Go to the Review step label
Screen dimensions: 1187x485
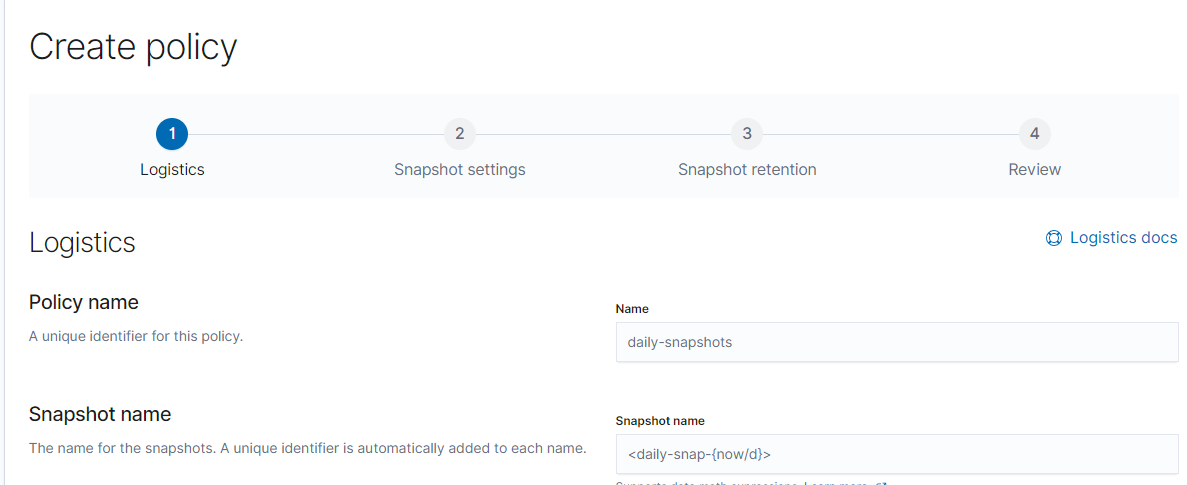coord(1035,169)
